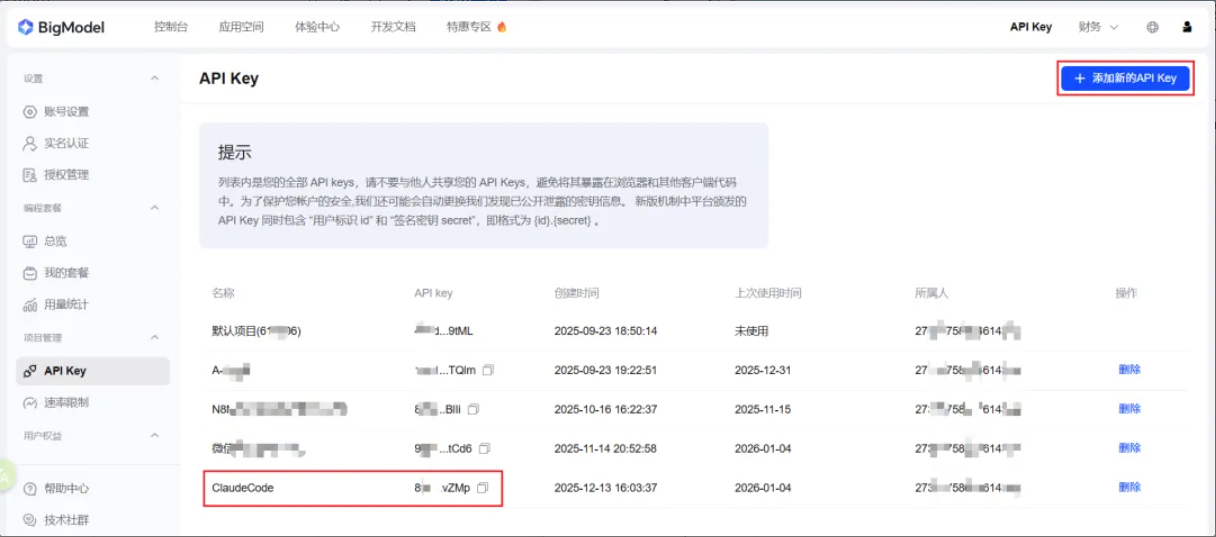Copy the API key ending TQlm
This screenshot has width=1216, height=537.
(x=488, y=370)
